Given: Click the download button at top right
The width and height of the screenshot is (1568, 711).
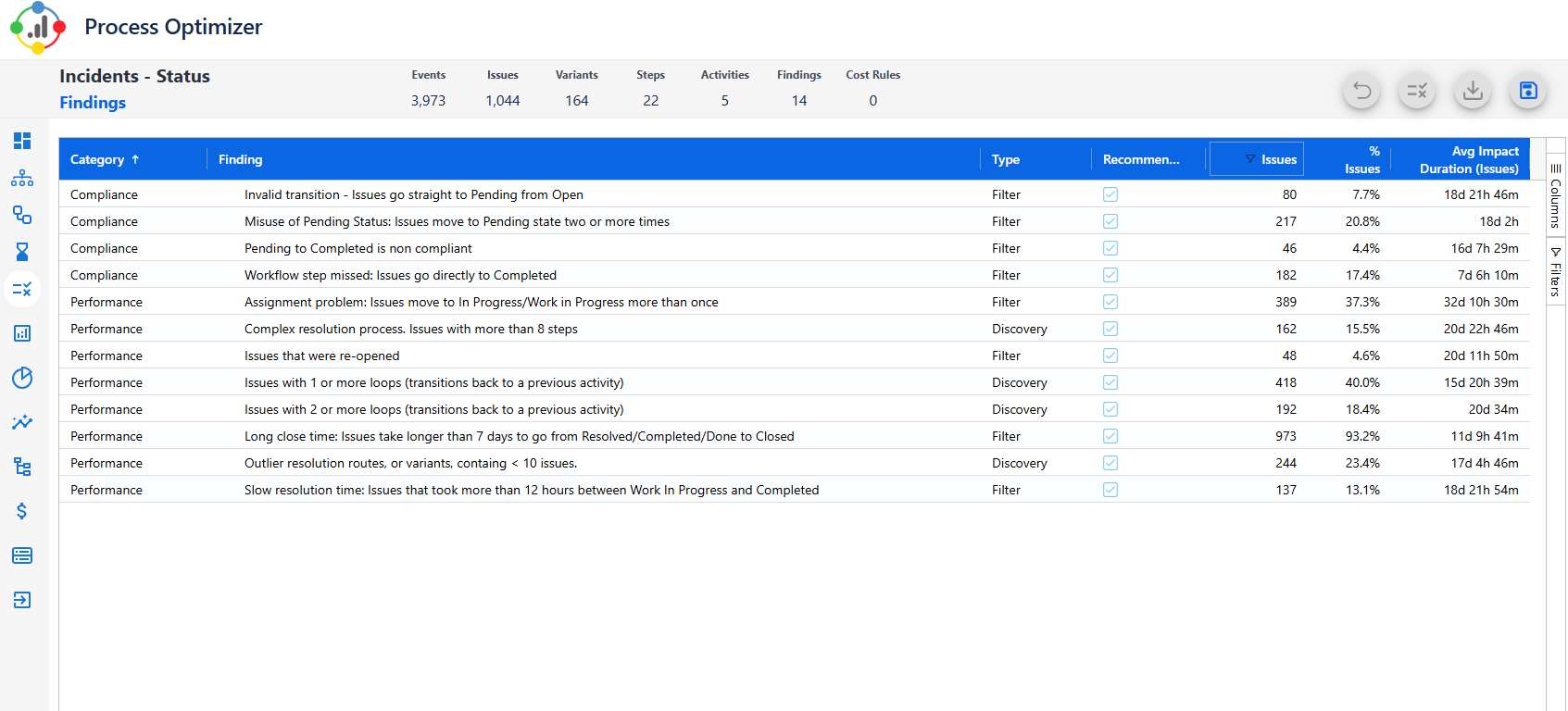Looking at the screenshot, I should pos(1473,91).
